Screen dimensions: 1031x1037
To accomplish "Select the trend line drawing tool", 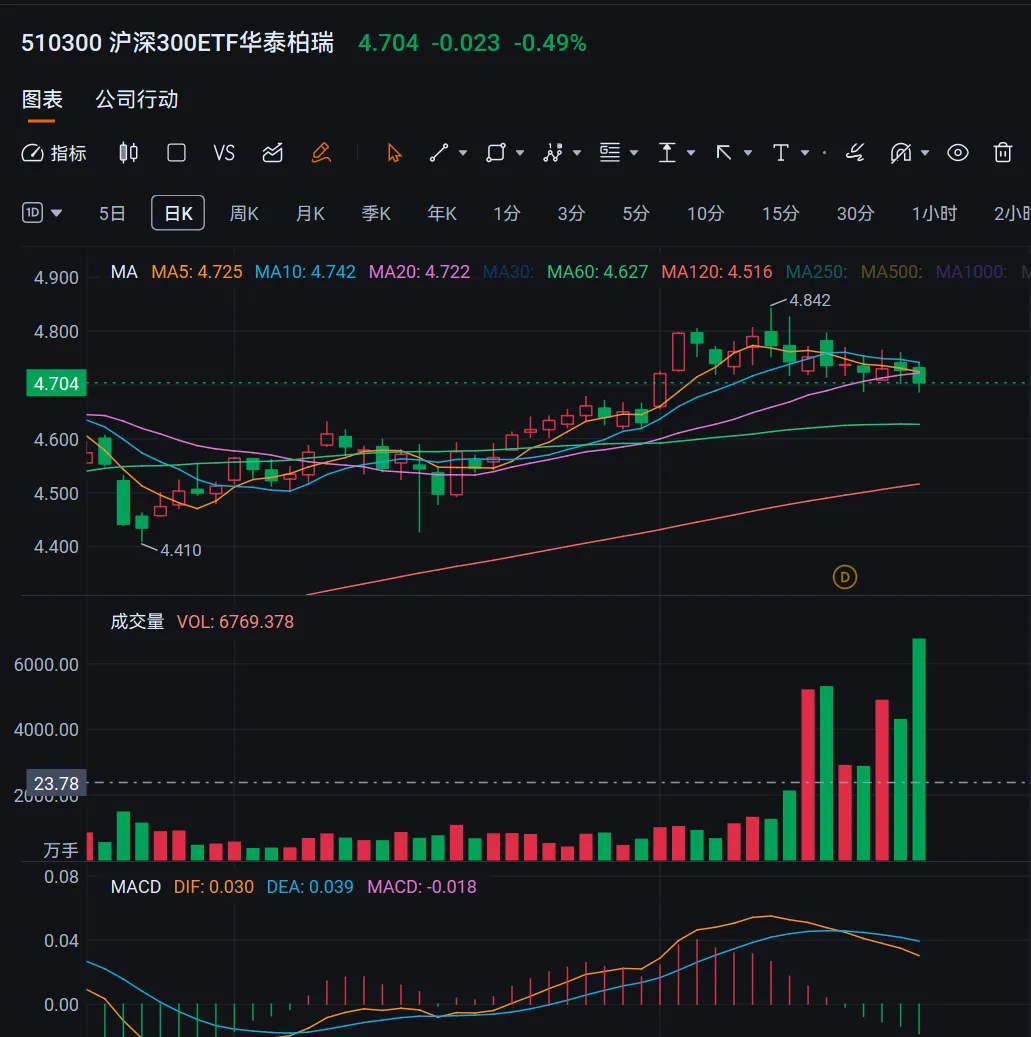I will click(439, 153).
